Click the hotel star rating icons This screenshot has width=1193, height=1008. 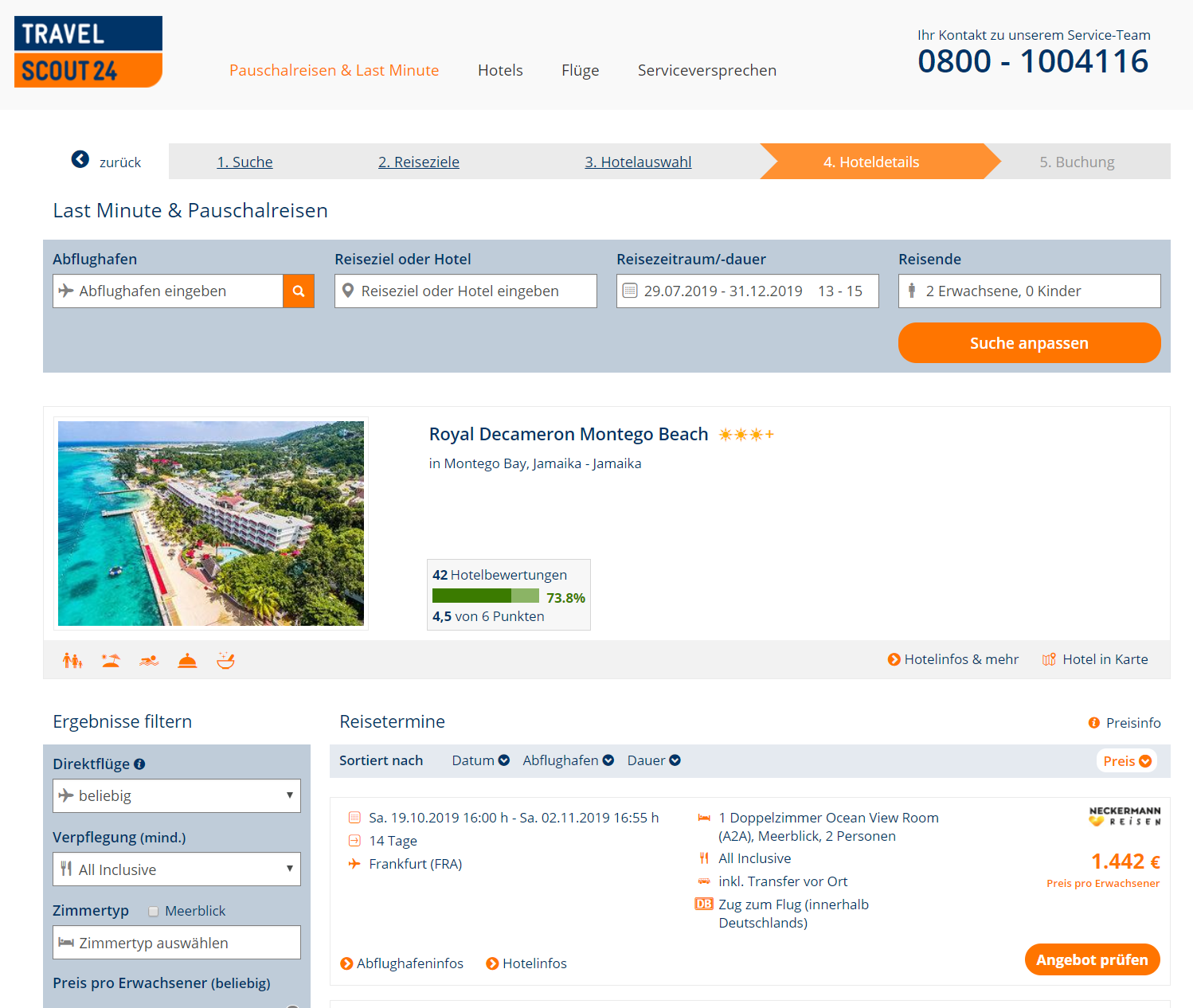point(746,435)
